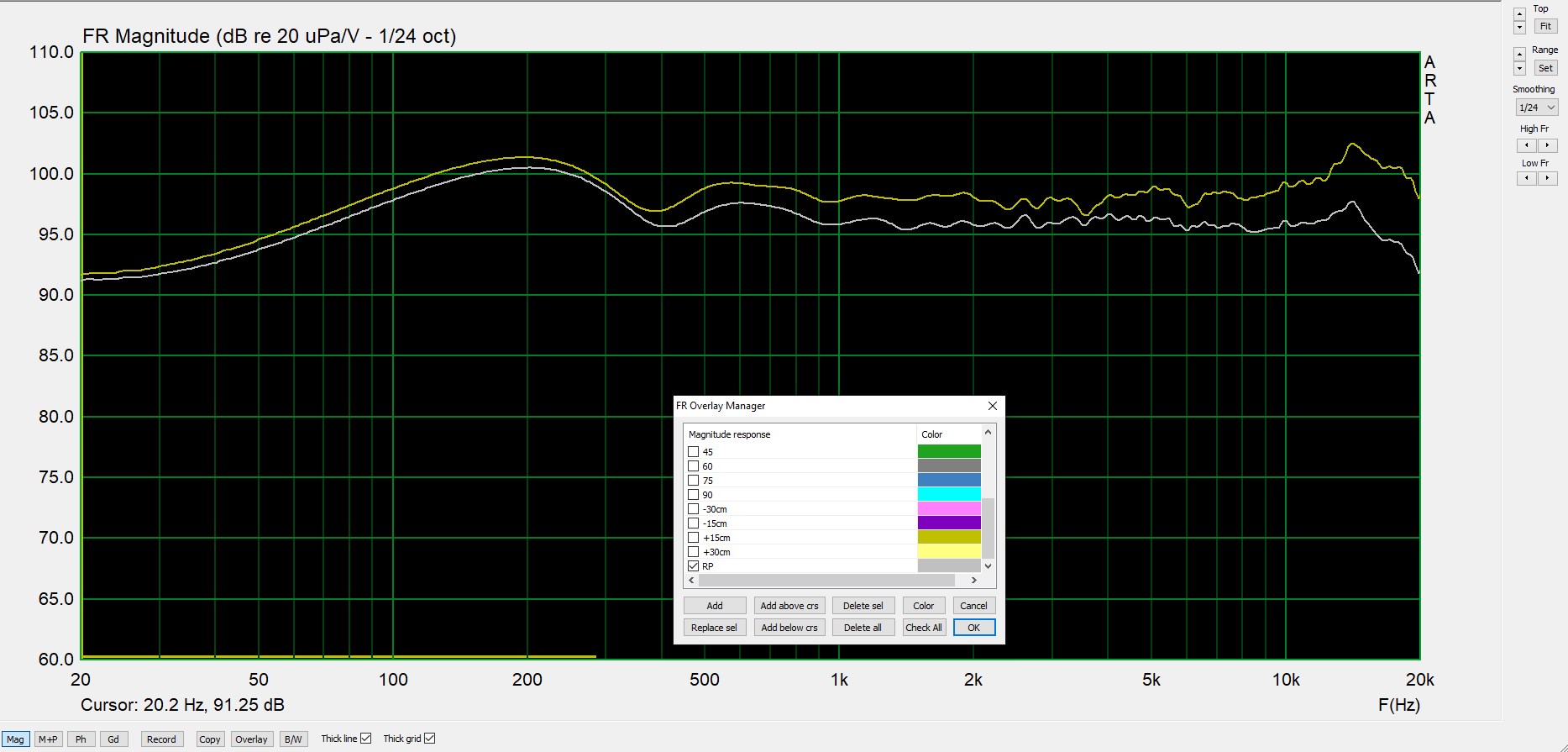Screen dimensions: 1568x752
Task: Move Low Fr limit left
Action: tap(1527, 178)
